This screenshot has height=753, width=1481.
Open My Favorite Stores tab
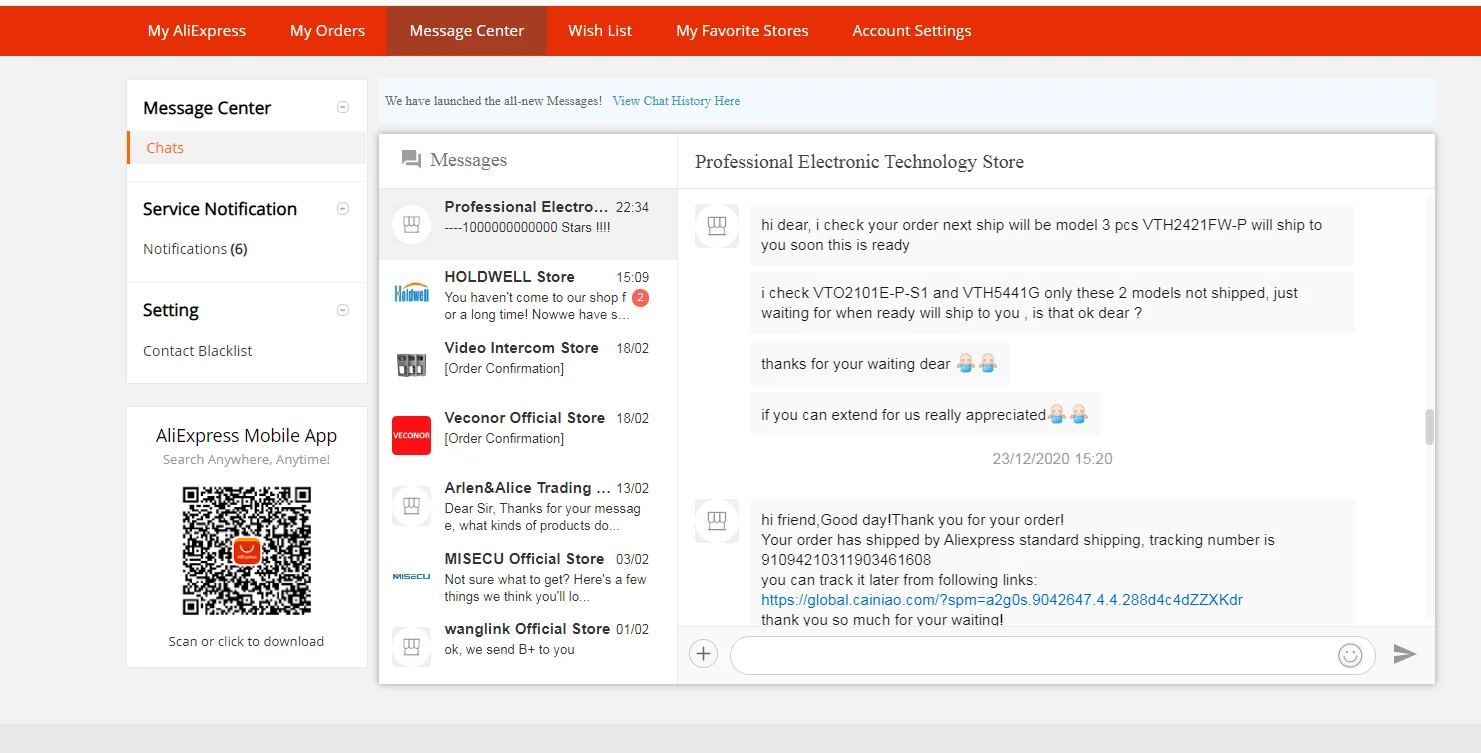742,31
